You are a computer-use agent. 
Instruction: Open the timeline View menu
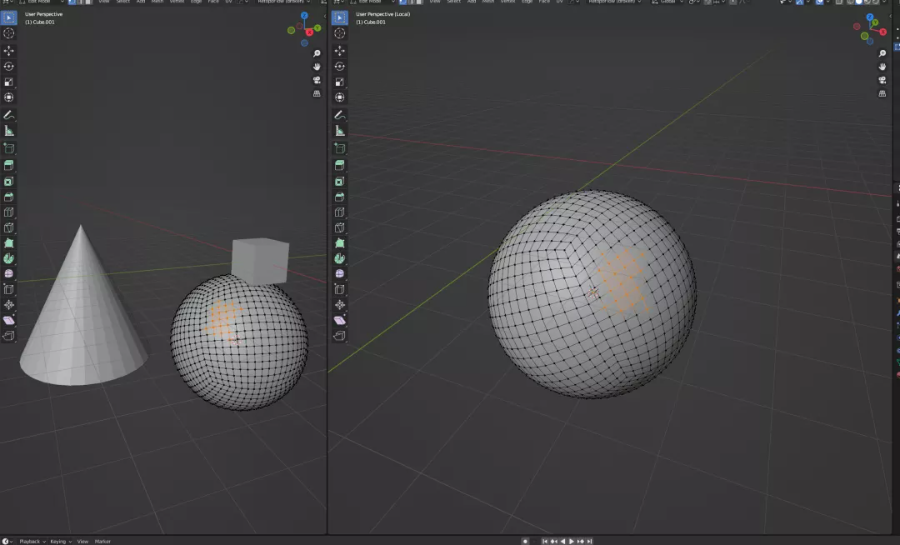82,541
